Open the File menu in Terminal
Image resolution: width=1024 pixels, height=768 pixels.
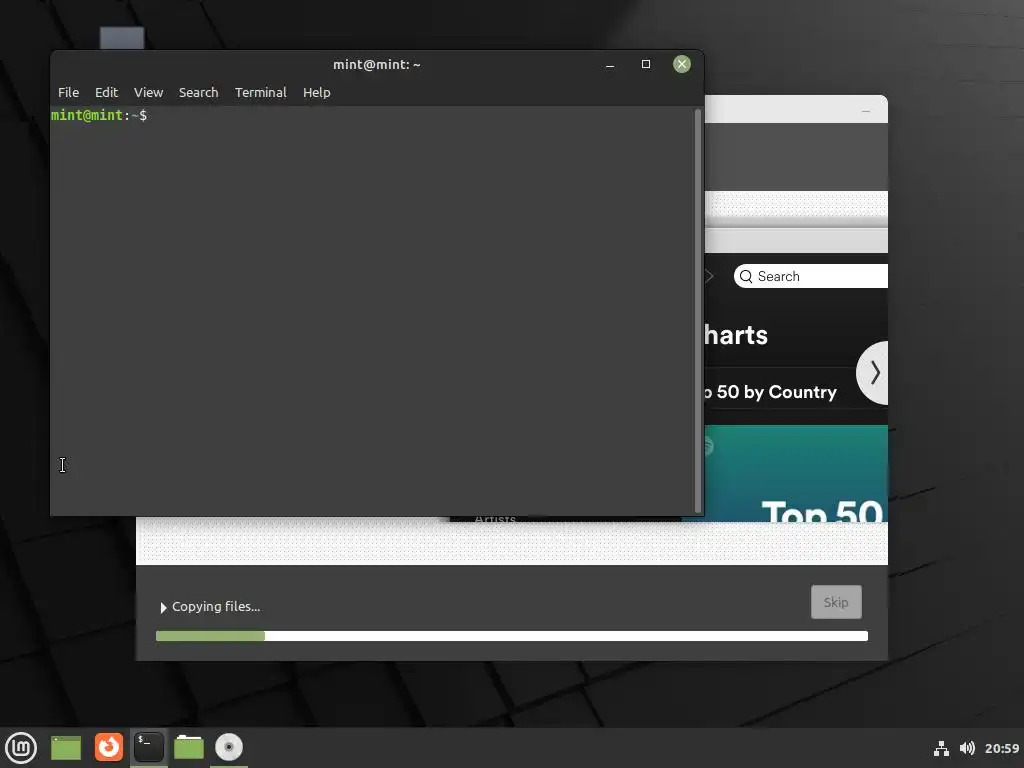(69, 92)
